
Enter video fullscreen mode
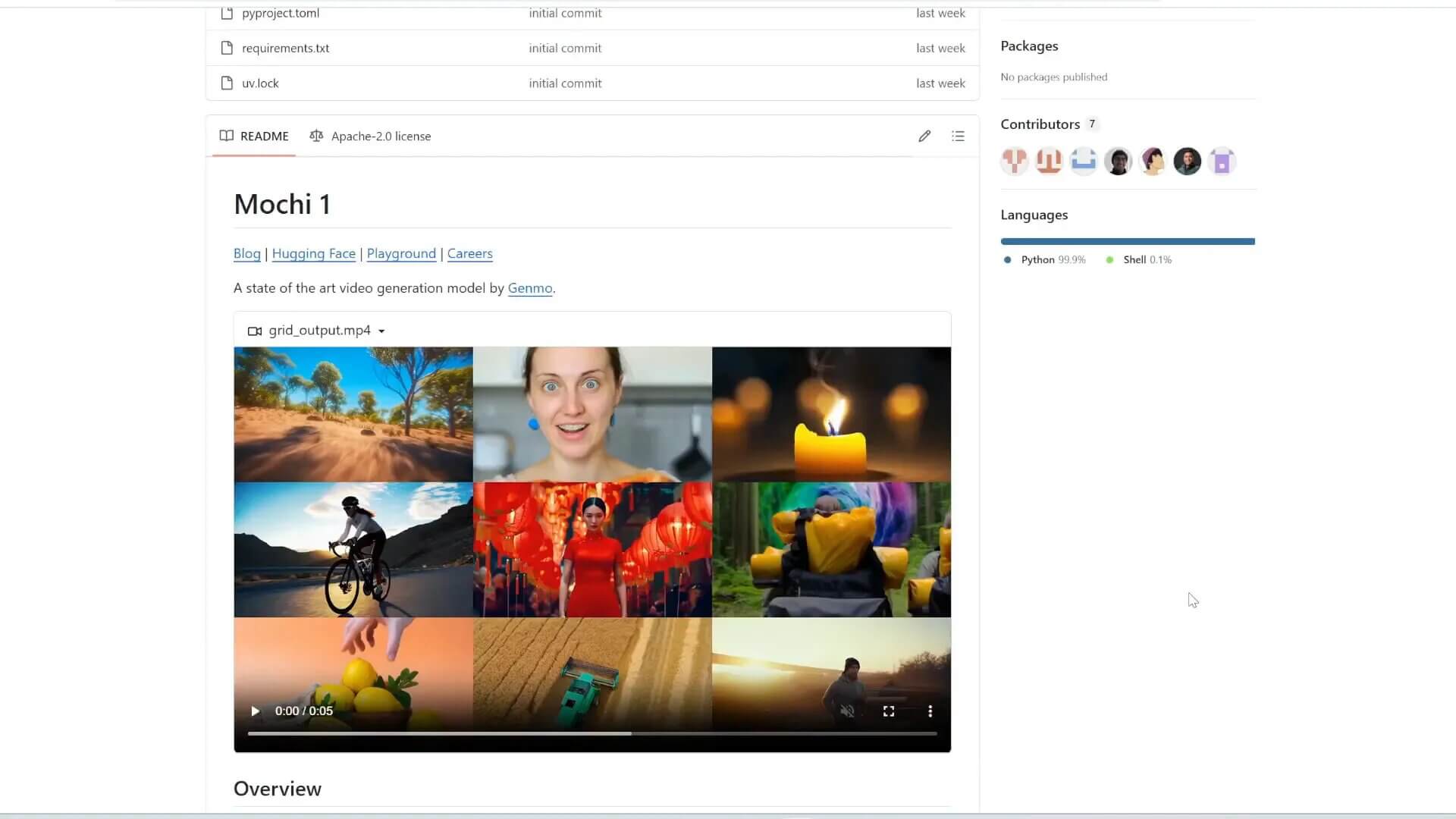pyautogui.click(x=889, y=711)
